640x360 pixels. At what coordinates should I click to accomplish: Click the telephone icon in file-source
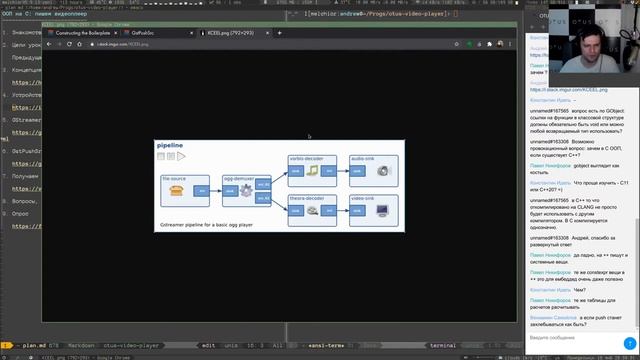[x=176, y=191]
